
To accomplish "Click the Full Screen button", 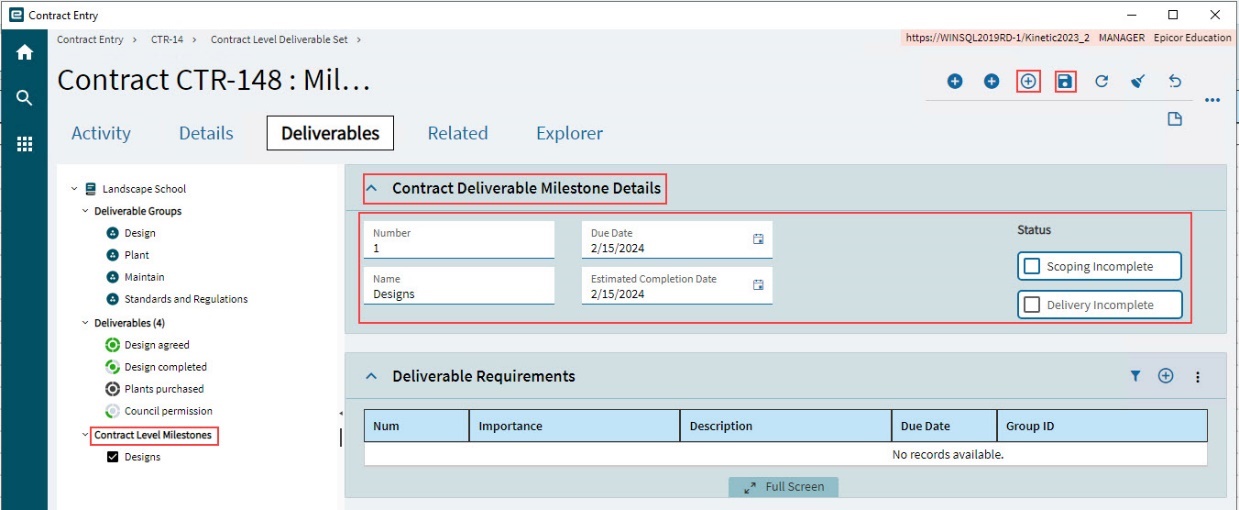I will 784,487.
